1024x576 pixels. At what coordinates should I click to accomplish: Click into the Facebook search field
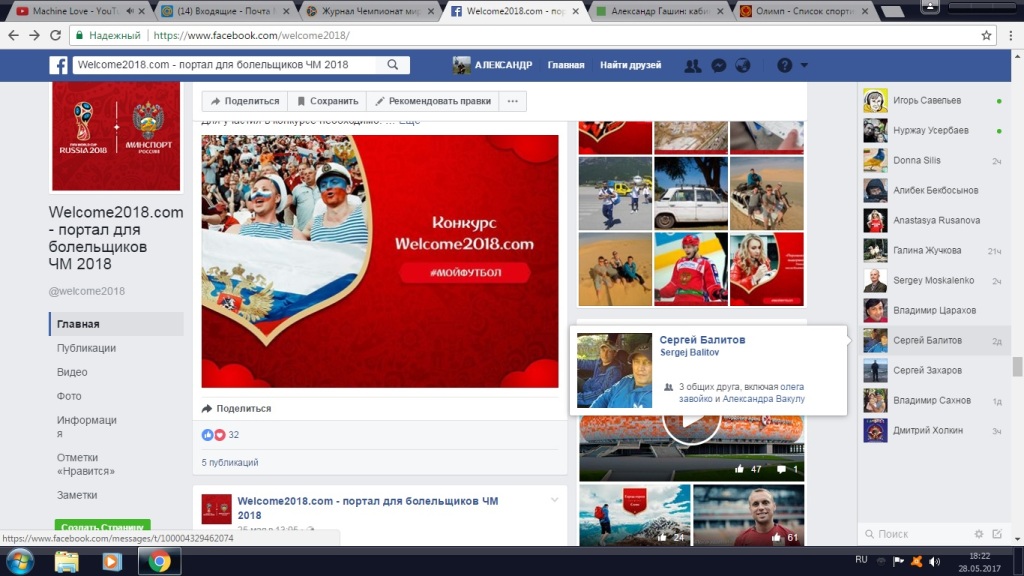pos(225,65)
